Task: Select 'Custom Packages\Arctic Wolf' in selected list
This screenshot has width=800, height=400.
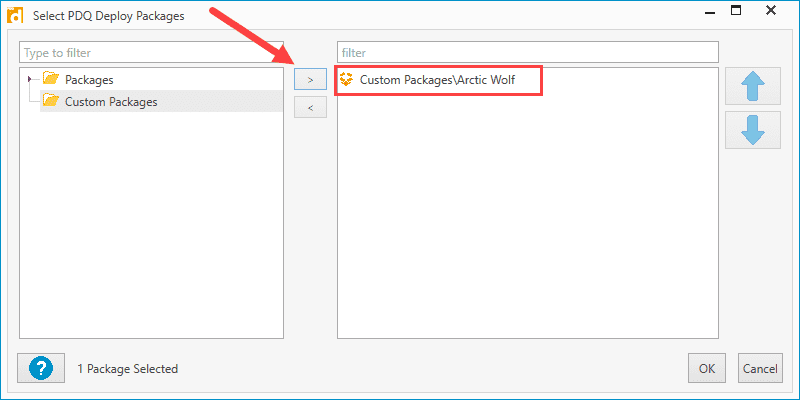Action: click(x=438, y=80)
